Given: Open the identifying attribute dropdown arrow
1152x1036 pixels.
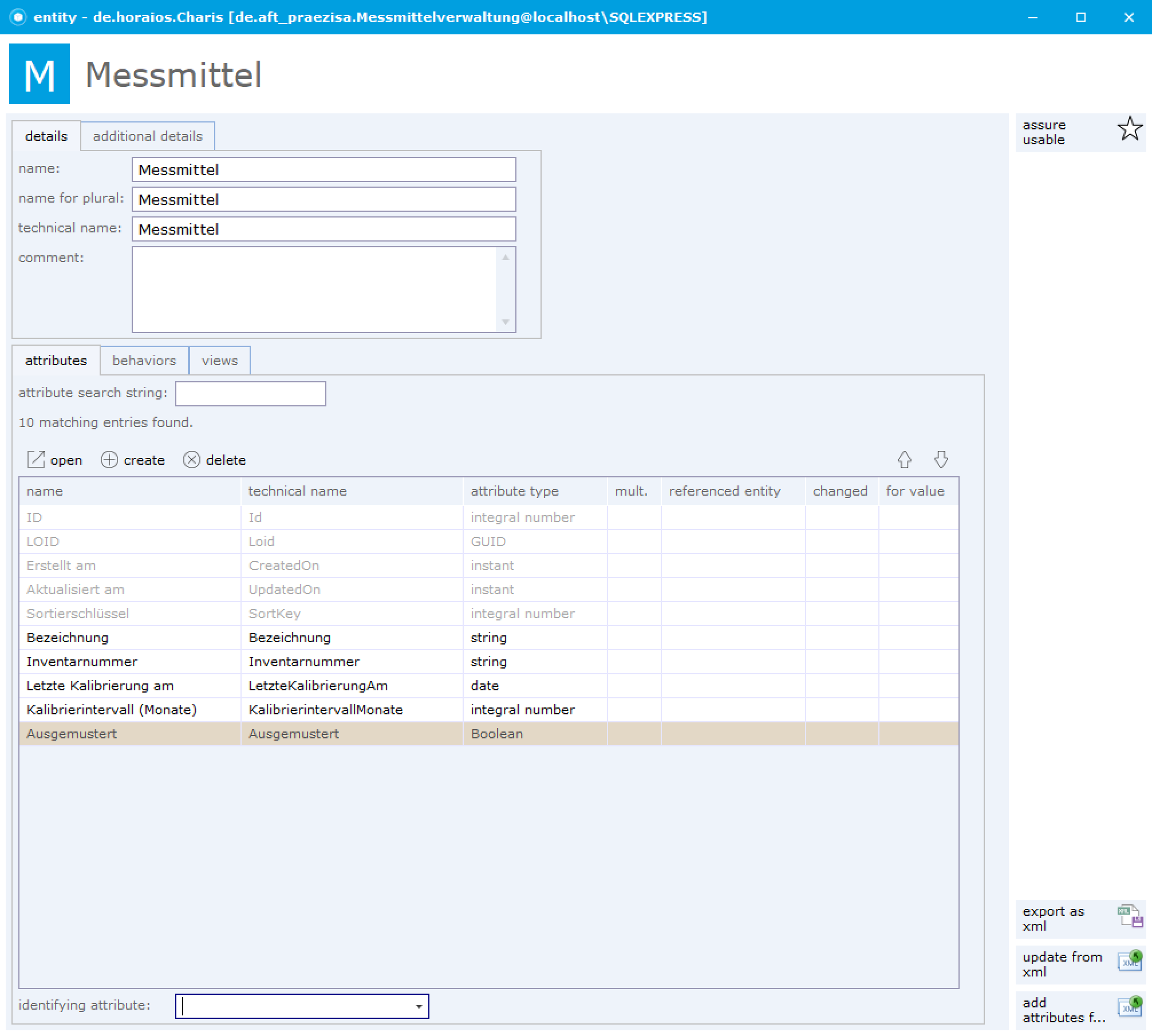Looking at the screenshot, I should [419, 1006].
